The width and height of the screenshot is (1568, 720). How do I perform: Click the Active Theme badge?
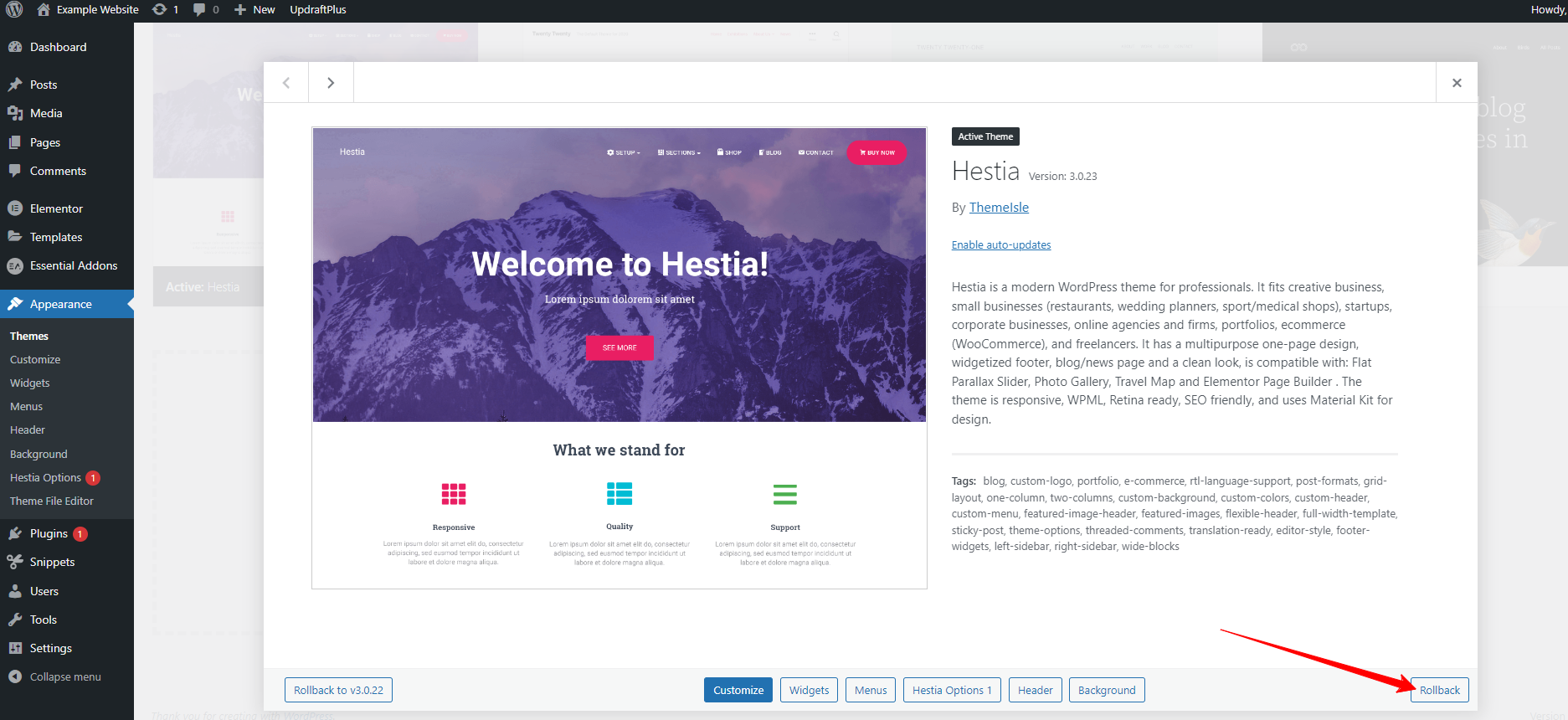[985, 136]
